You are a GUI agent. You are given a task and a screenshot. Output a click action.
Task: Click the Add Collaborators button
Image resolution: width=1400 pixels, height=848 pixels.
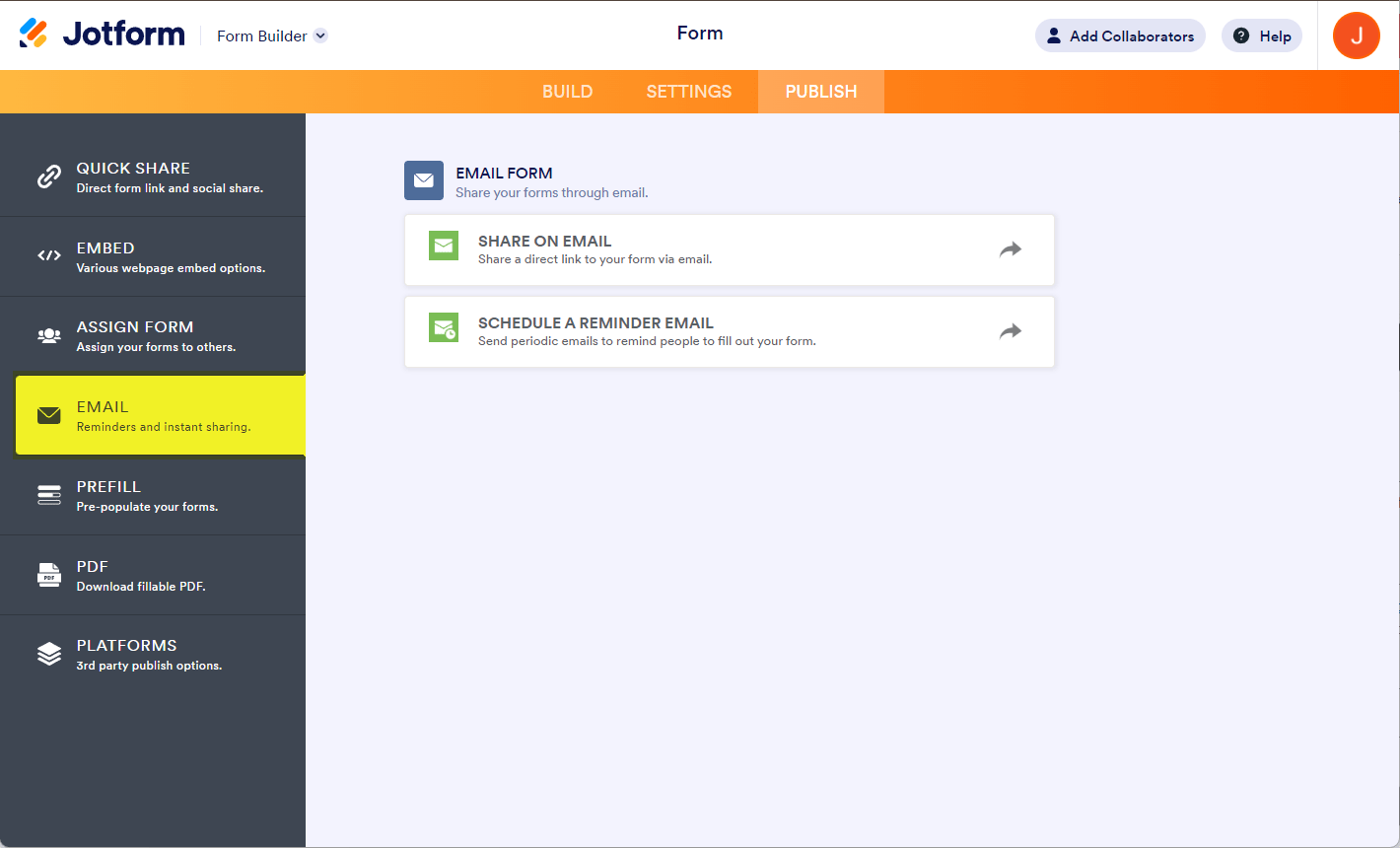[1120, 35]
